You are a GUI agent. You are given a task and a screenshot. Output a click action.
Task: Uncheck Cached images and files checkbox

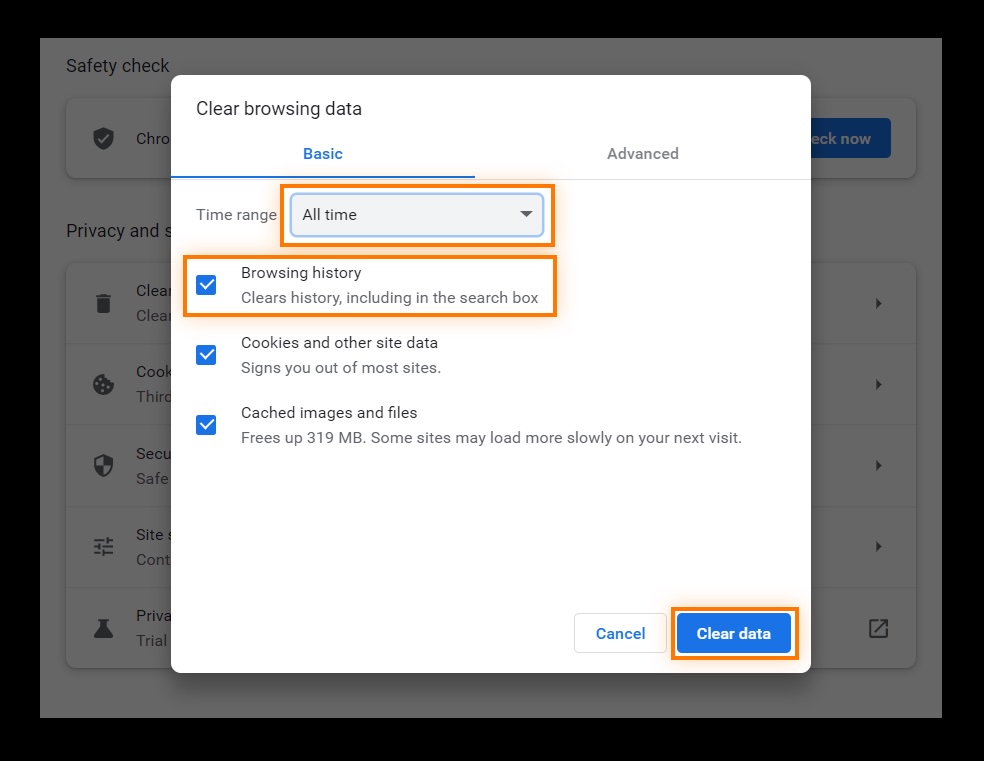click(206, 425)
